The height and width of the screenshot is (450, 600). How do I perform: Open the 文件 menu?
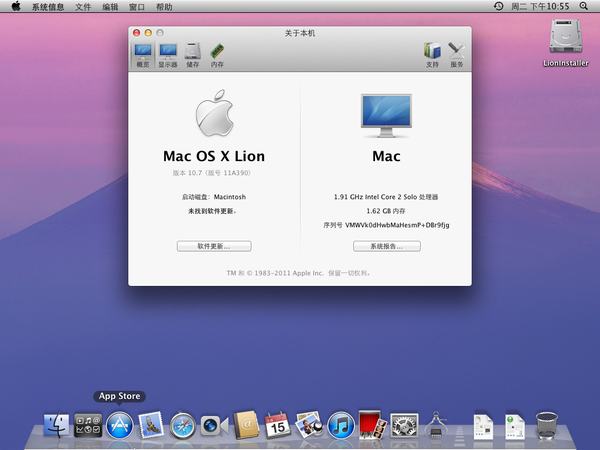click(x=83, y=6)
